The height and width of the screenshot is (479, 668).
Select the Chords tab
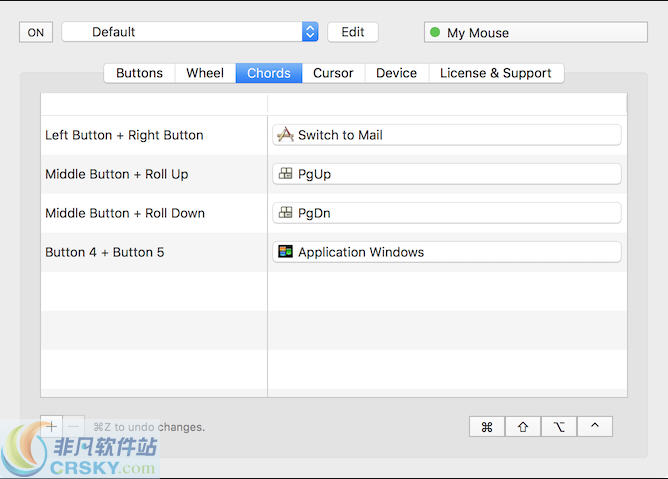tap(269, 73)
